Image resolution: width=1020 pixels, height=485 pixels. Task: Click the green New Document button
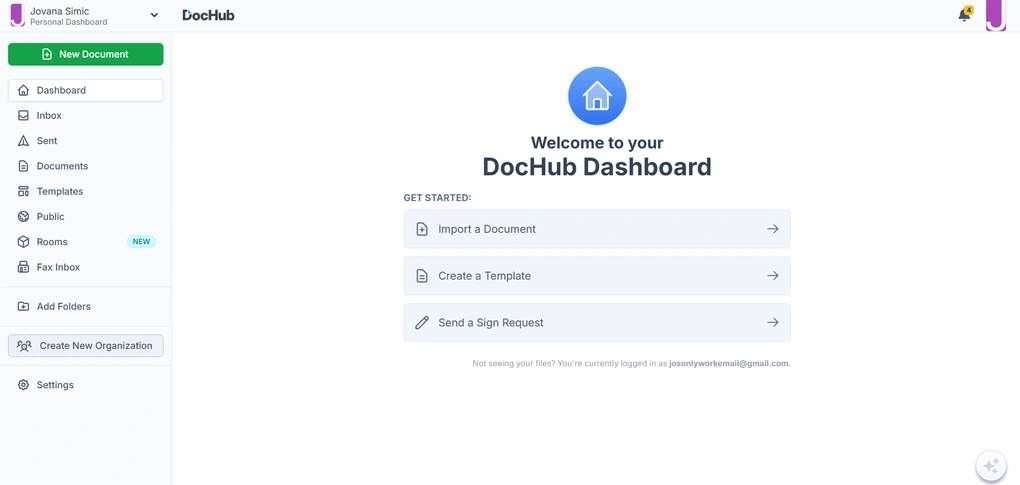click(x=86, y=54)
